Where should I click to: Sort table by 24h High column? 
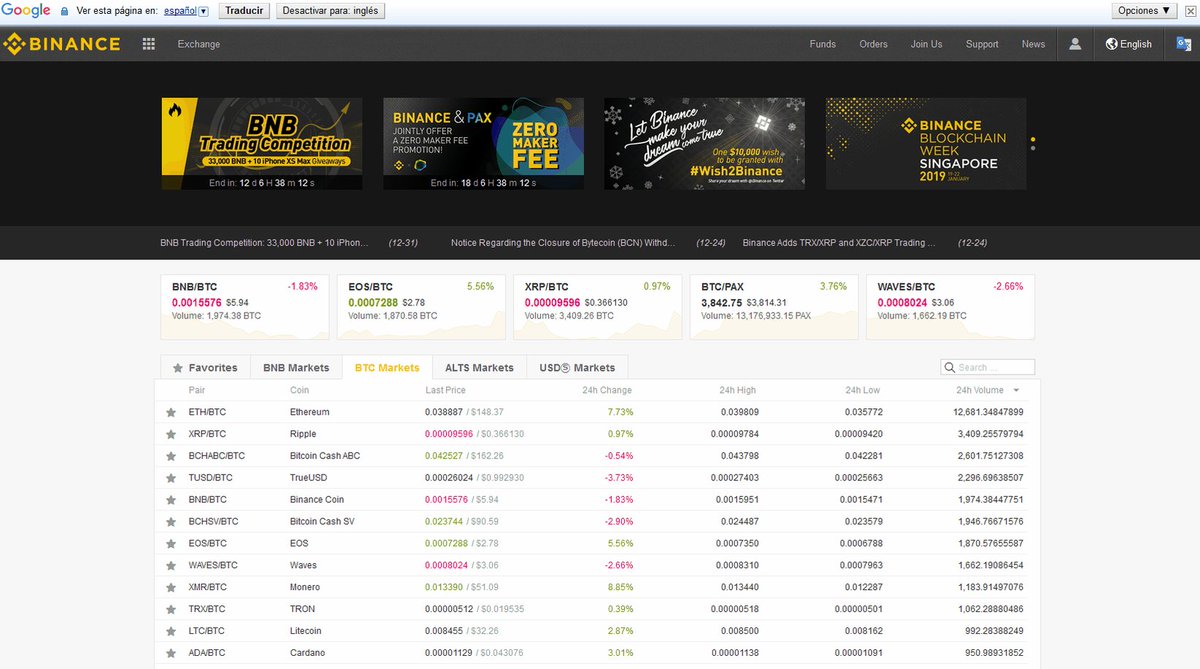[x=738, y=390]
